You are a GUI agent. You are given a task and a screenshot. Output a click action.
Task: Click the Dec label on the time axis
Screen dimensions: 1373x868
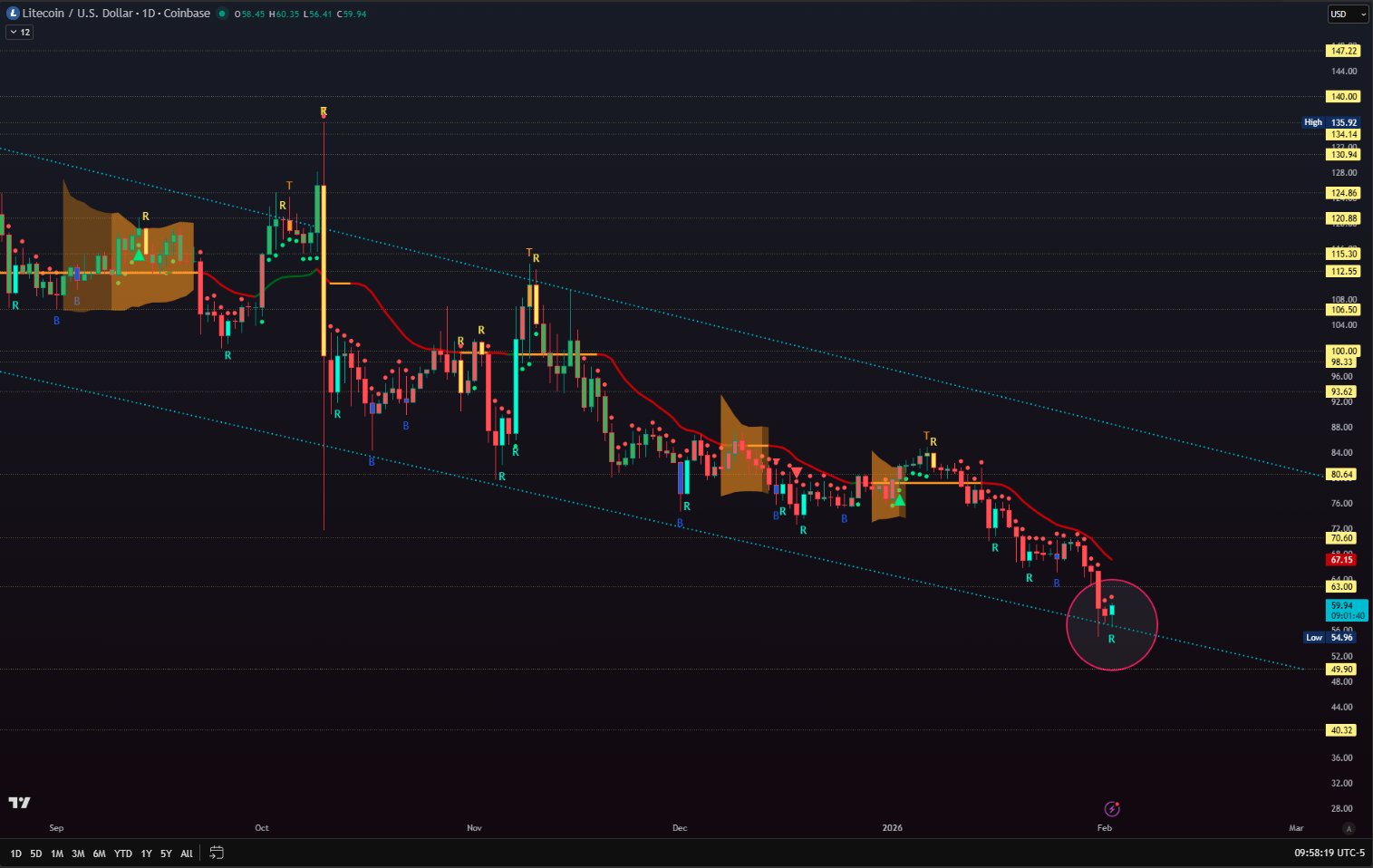pos(680,828)
